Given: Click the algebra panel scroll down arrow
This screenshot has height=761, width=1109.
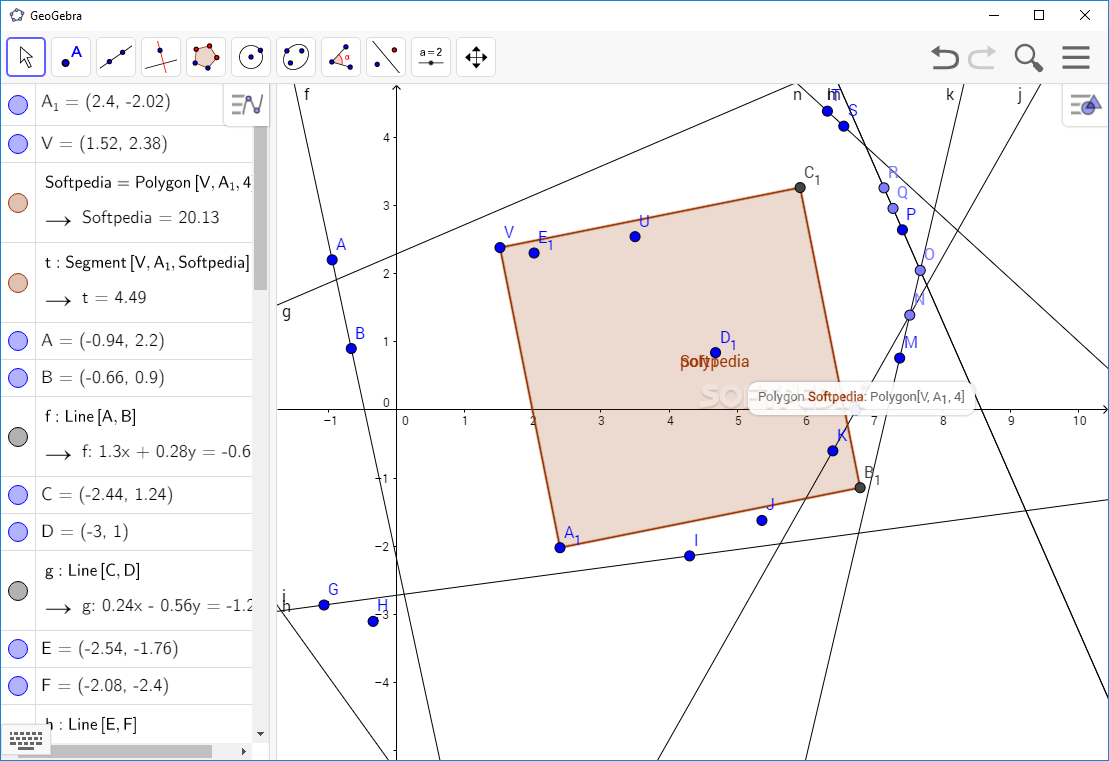Looking at the screenshot, I should (260, 734).
